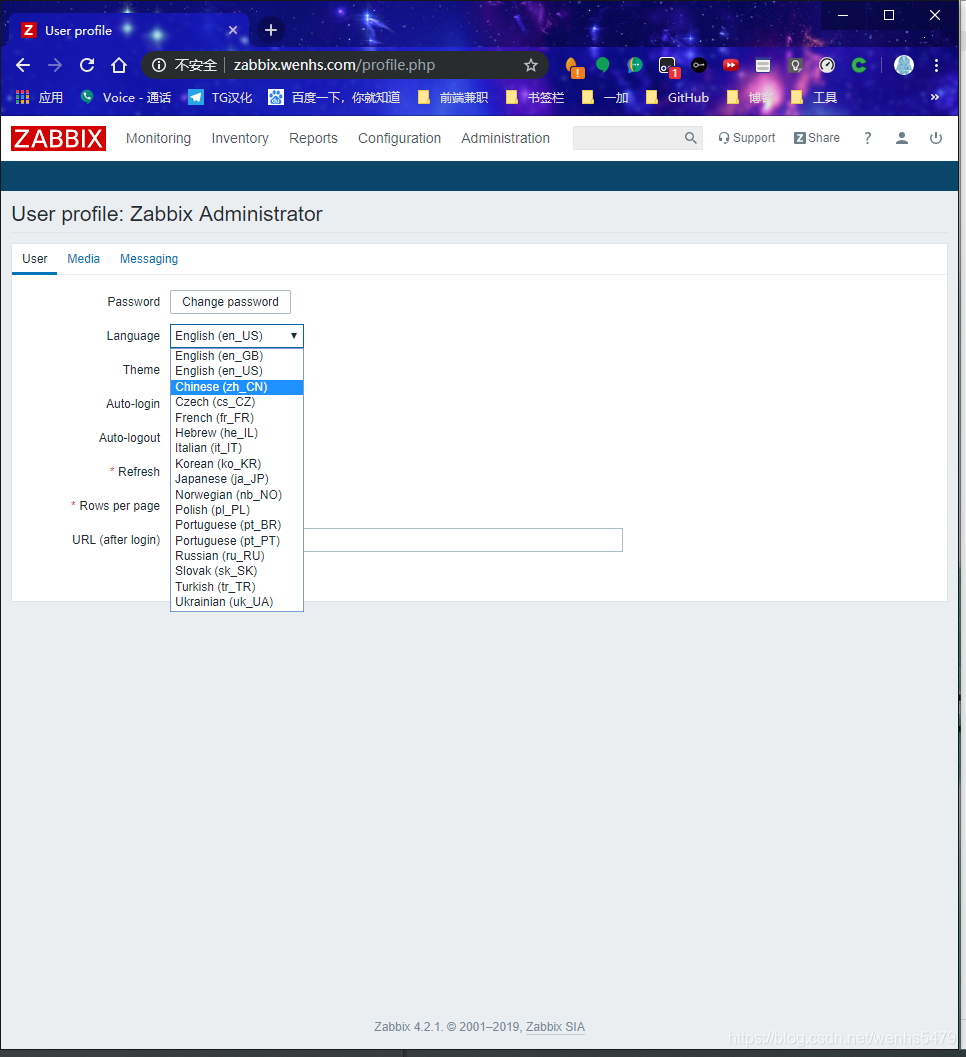Select Hebrew (he_IL) language option
The width and height of the screenshot is (966, 1057).
point(237,433)
